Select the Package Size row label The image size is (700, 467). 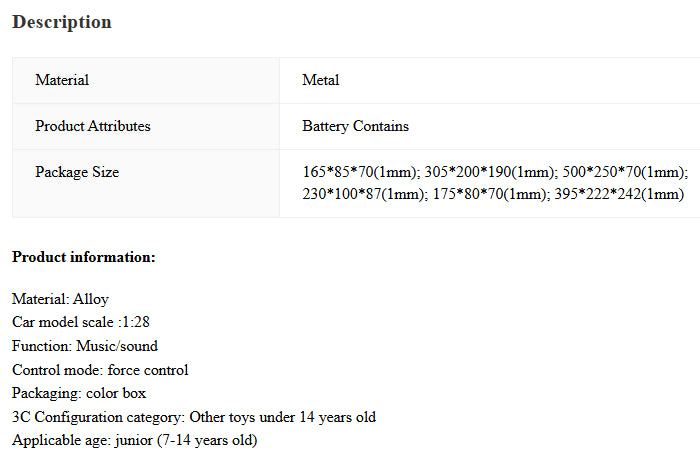point(77,172)
